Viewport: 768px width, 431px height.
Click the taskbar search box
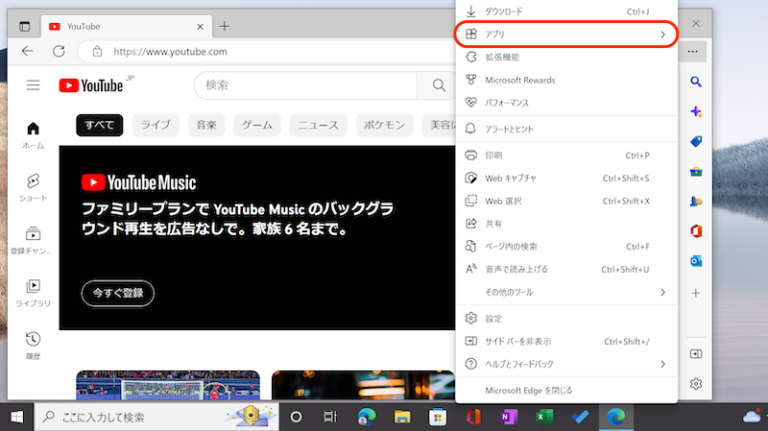click(157, 417)
